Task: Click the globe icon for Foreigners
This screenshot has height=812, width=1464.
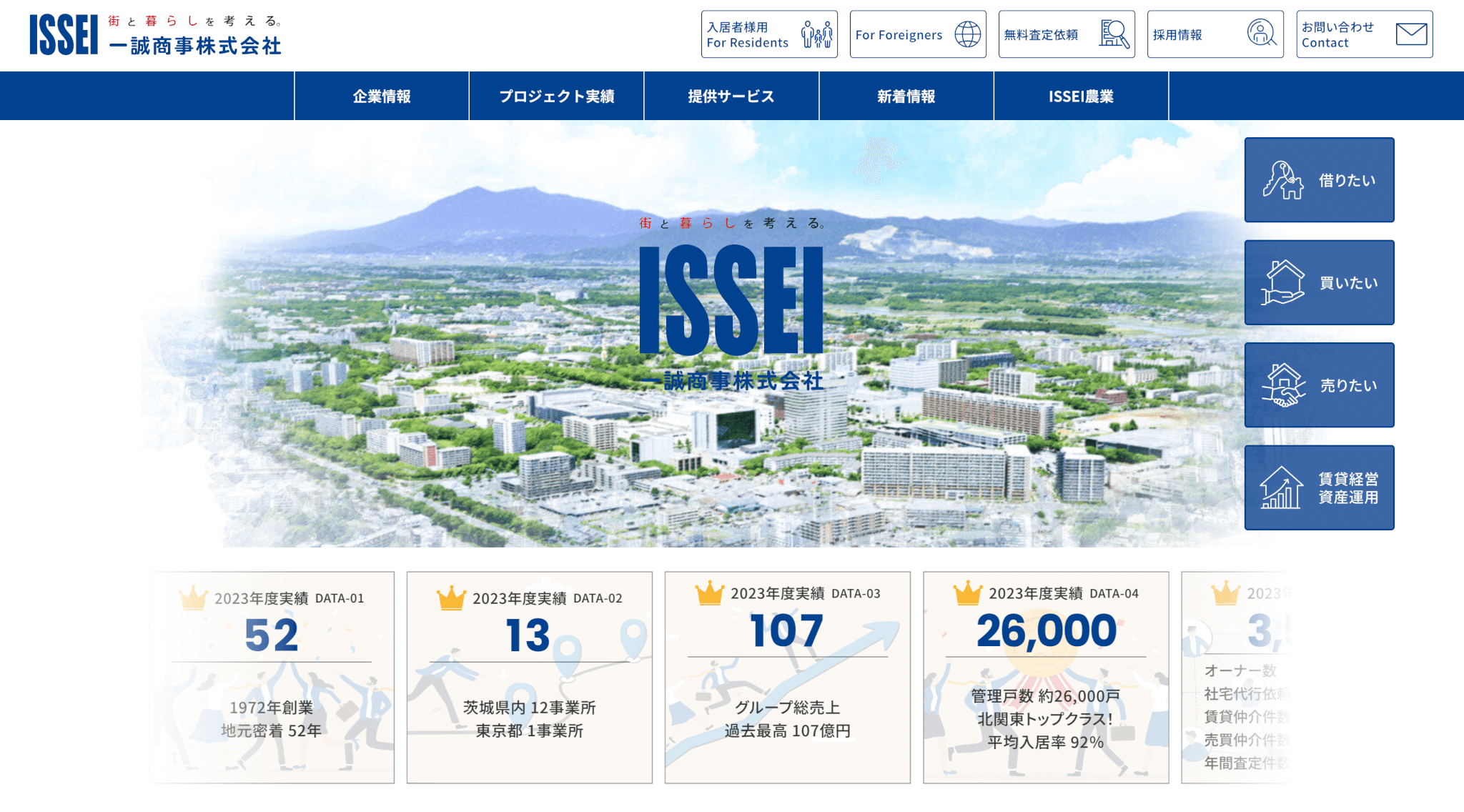Action: click(967, 34)
